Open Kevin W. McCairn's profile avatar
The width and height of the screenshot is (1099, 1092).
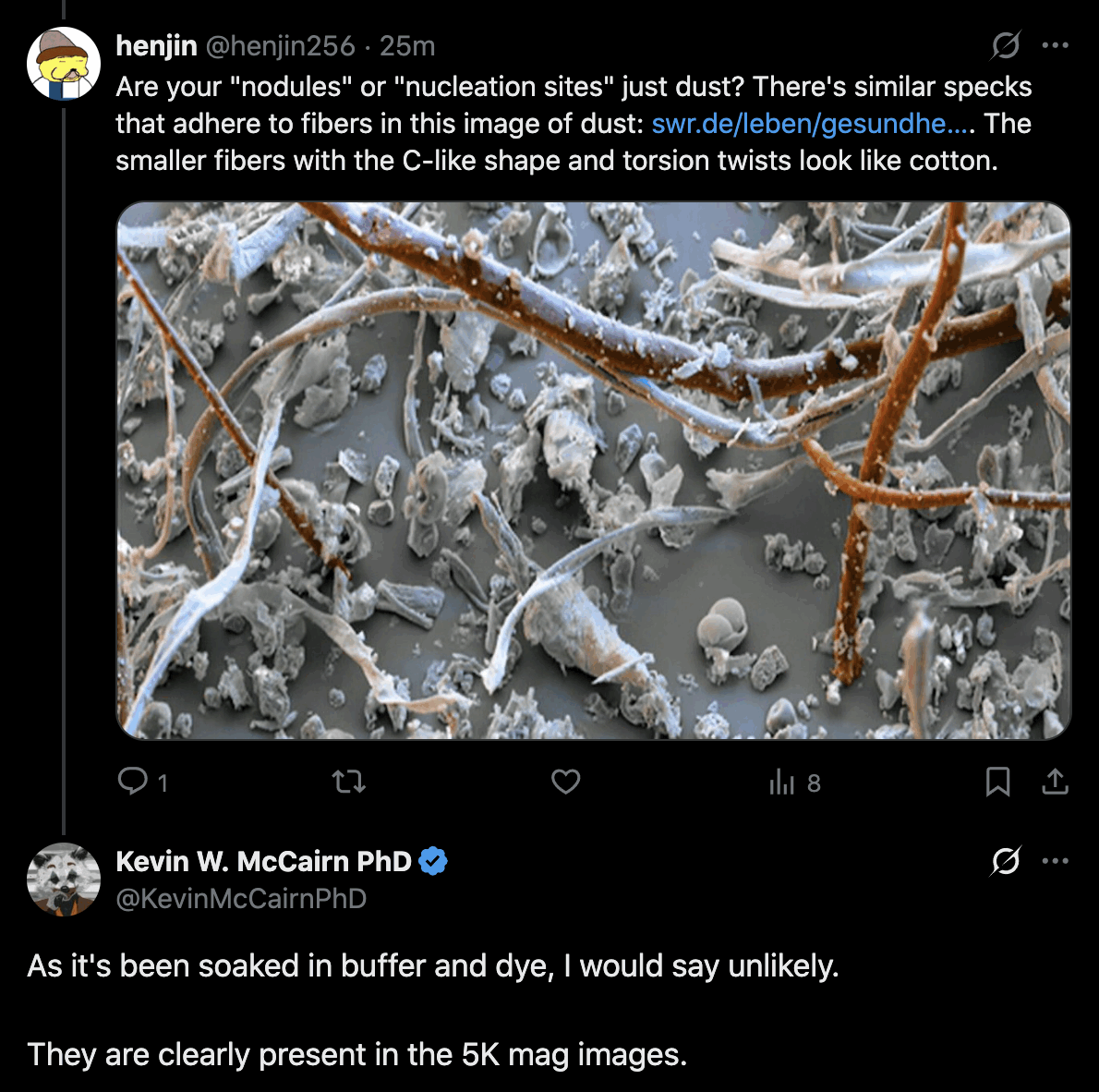(64, 879)
